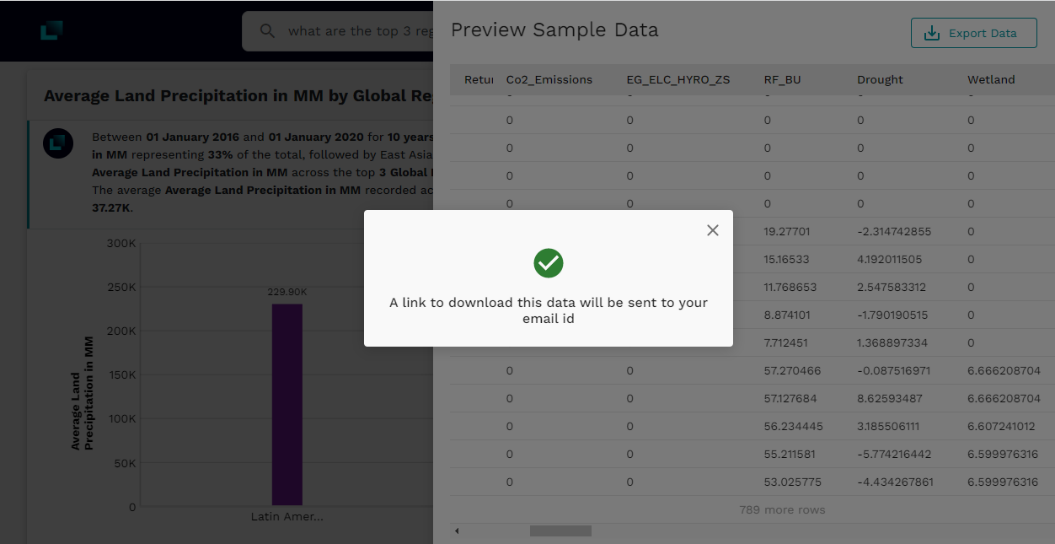
Task: Select cell value 15.16533
Action: 787,259
